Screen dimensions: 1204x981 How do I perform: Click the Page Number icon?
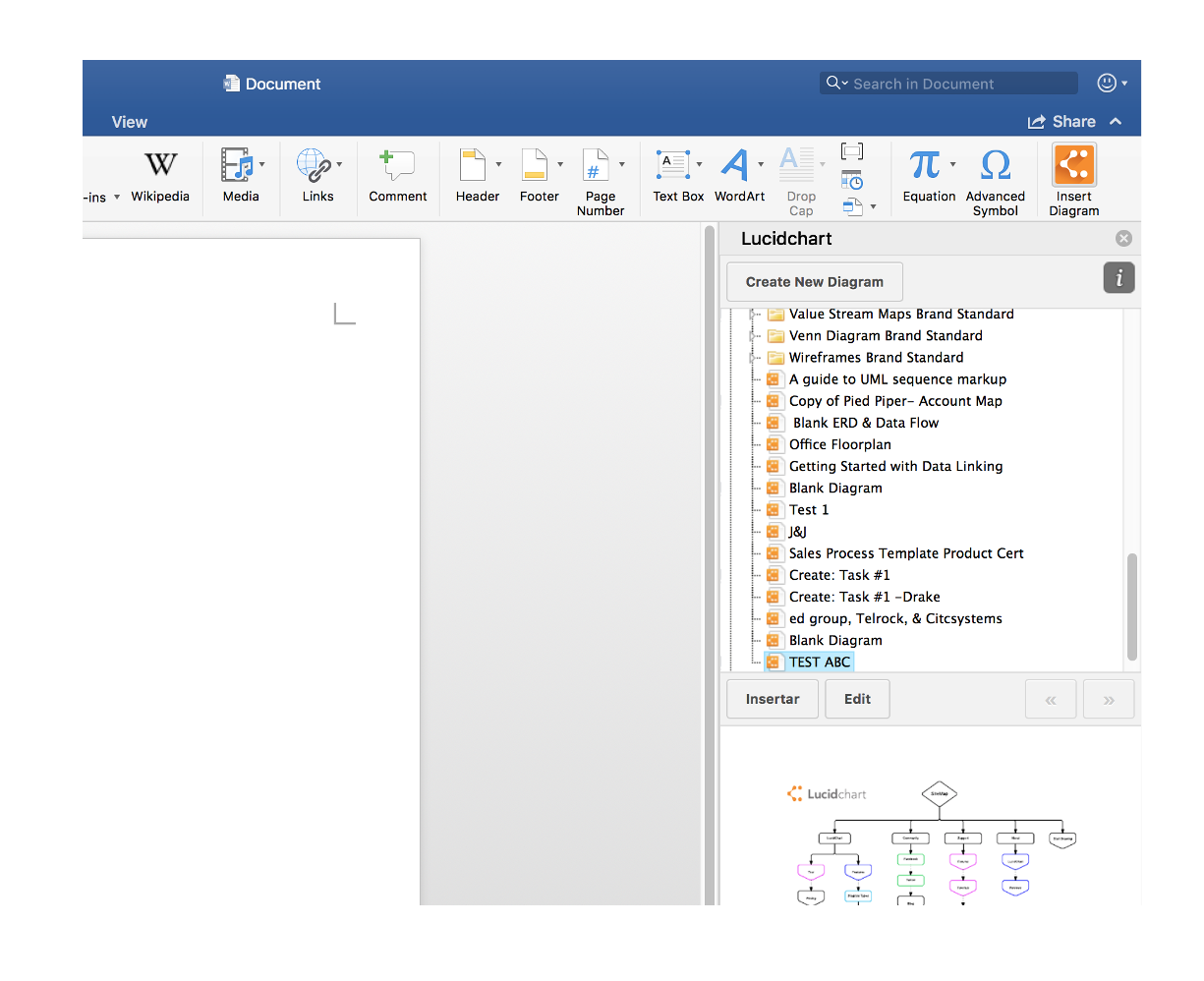[596, 165]
